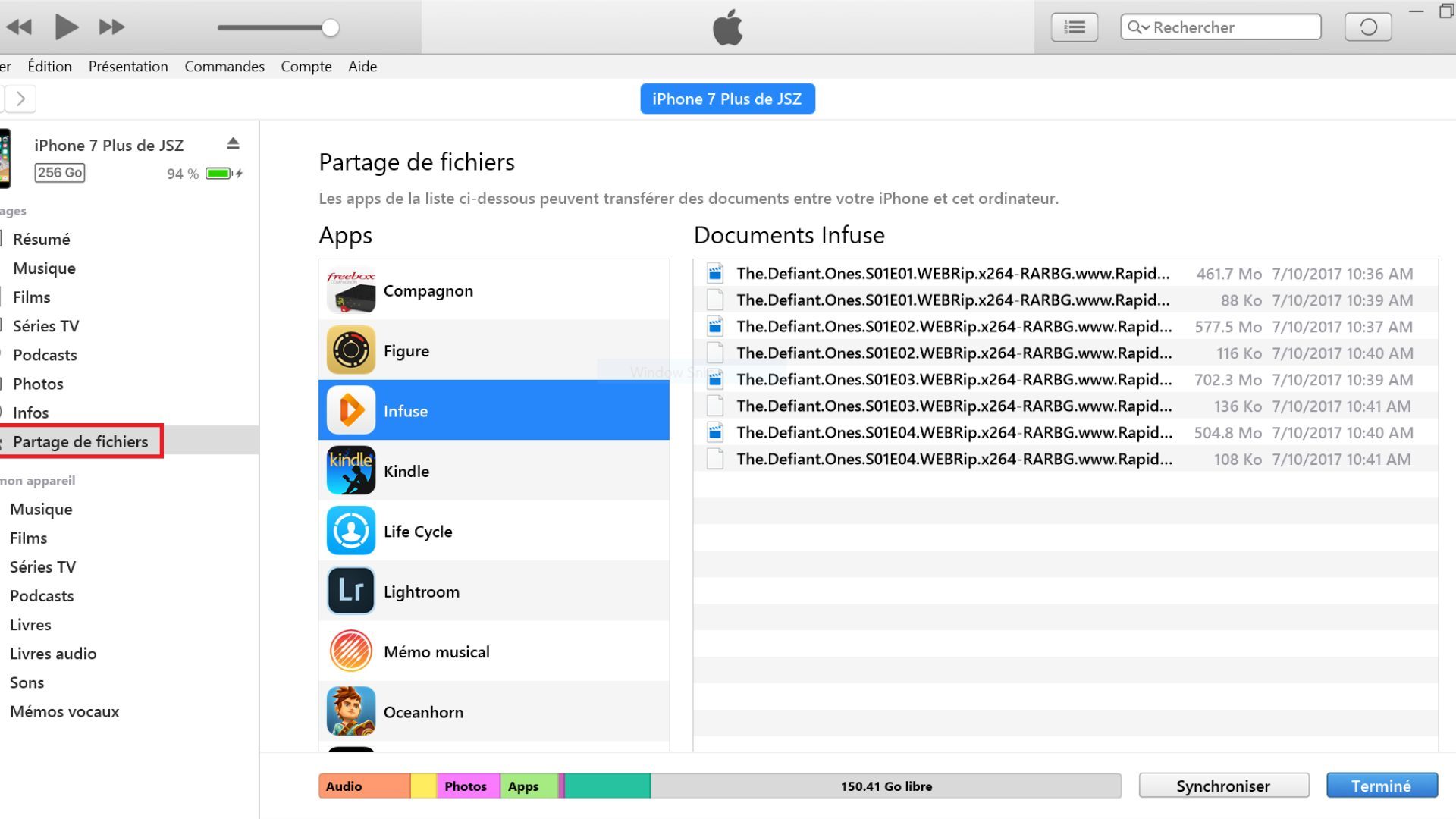Open the list view icon button

(x=1075, y=27)
